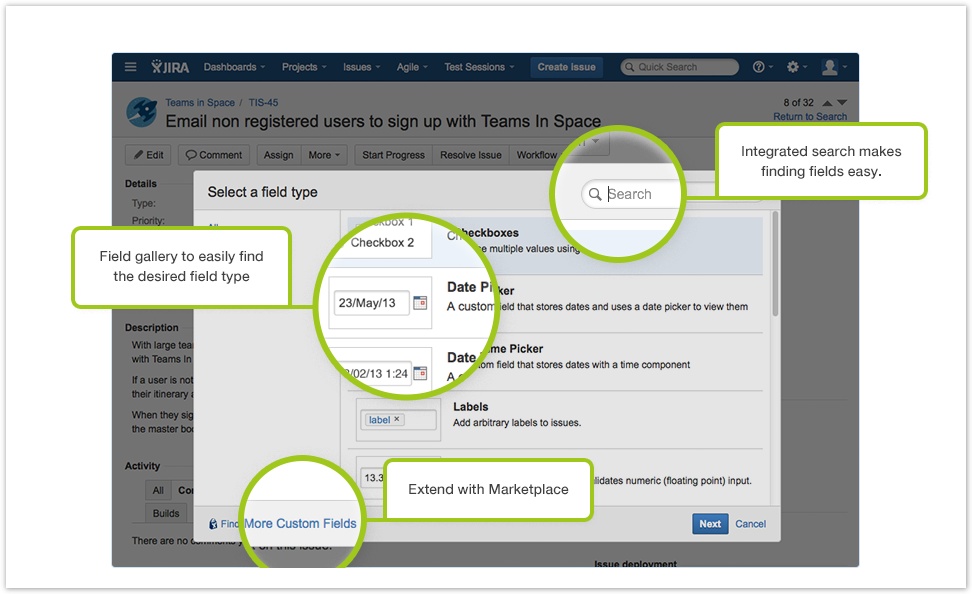Open the Dashboards dropdown menu
This screenshot has height=594, width=972.
[234, 67]
